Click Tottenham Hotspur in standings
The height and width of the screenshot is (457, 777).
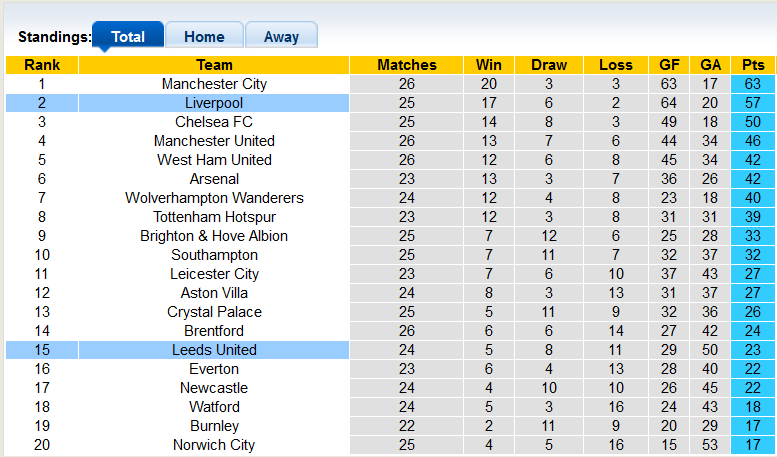click(214, 217)
